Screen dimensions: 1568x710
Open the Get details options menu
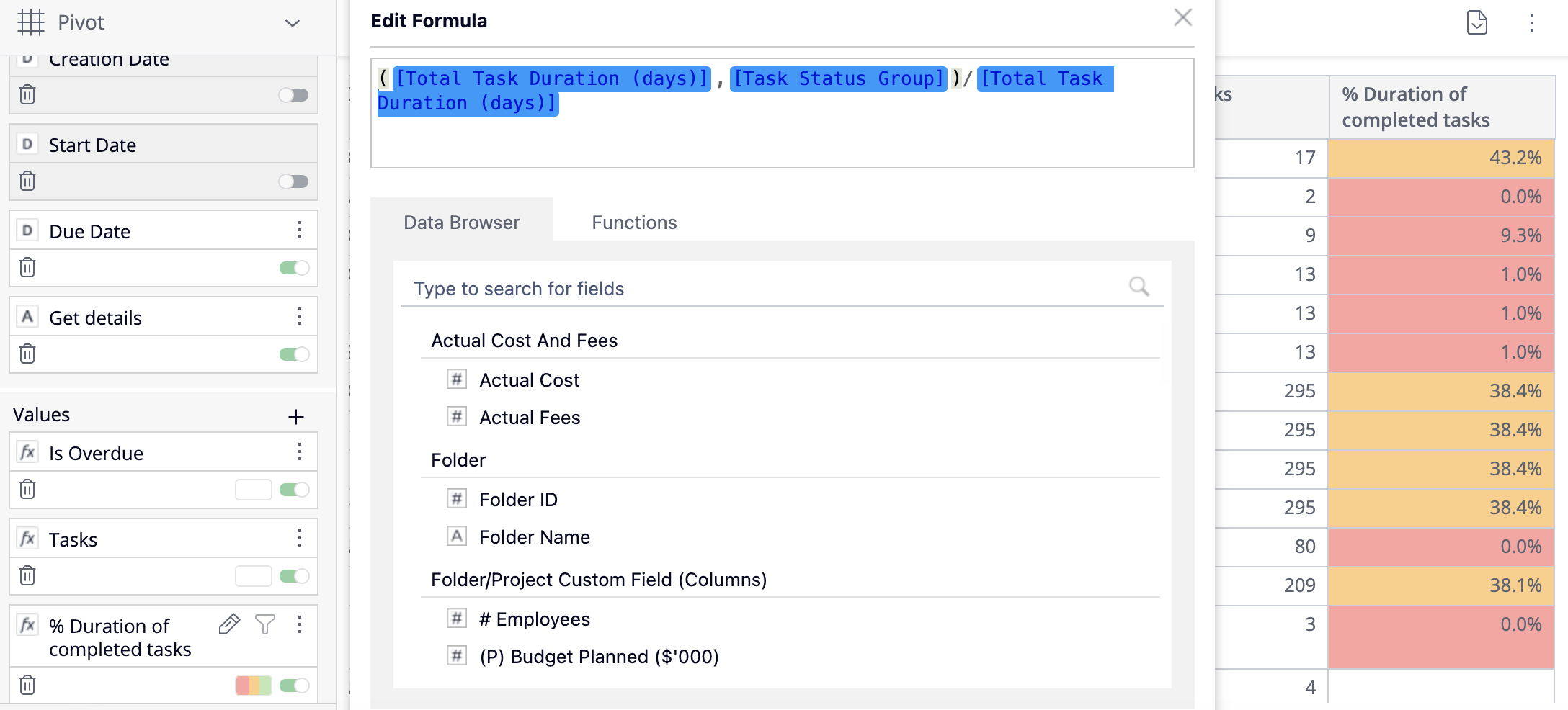[300, 317]
